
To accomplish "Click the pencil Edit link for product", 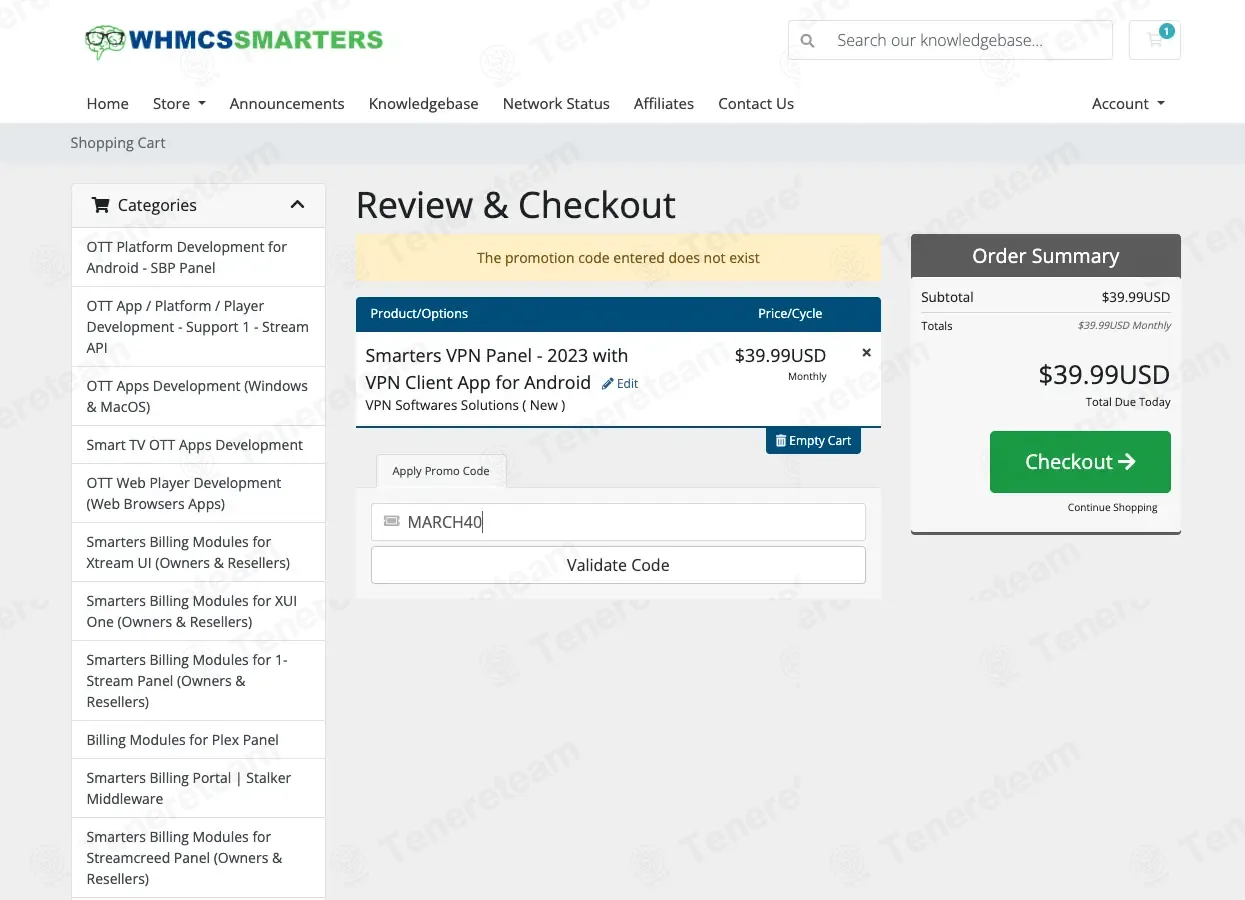I will click(x=620, y=383).
